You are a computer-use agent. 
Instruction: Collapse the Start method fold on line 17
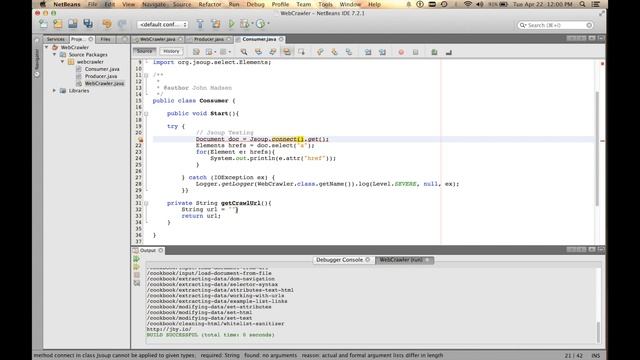[x=146, y=113]
